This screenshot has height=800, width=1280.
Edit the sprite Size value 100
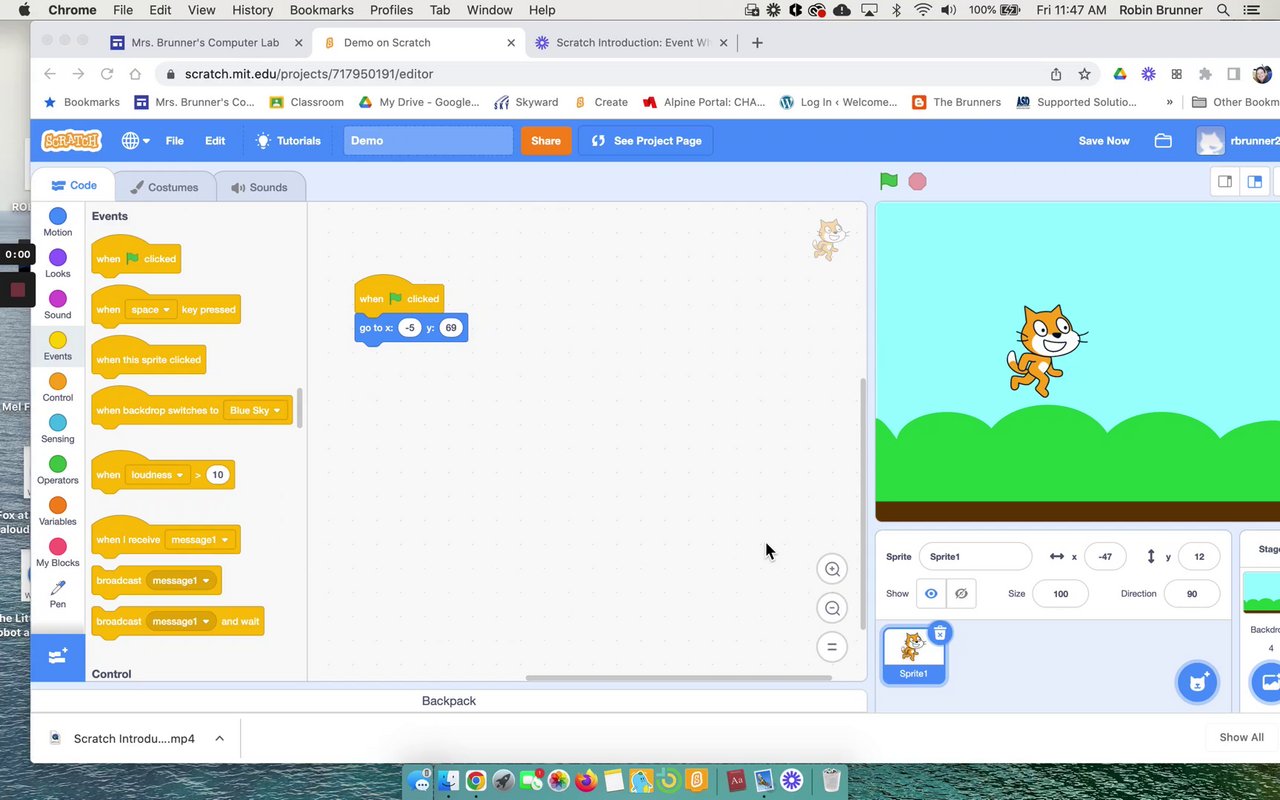coord(1060,594)
